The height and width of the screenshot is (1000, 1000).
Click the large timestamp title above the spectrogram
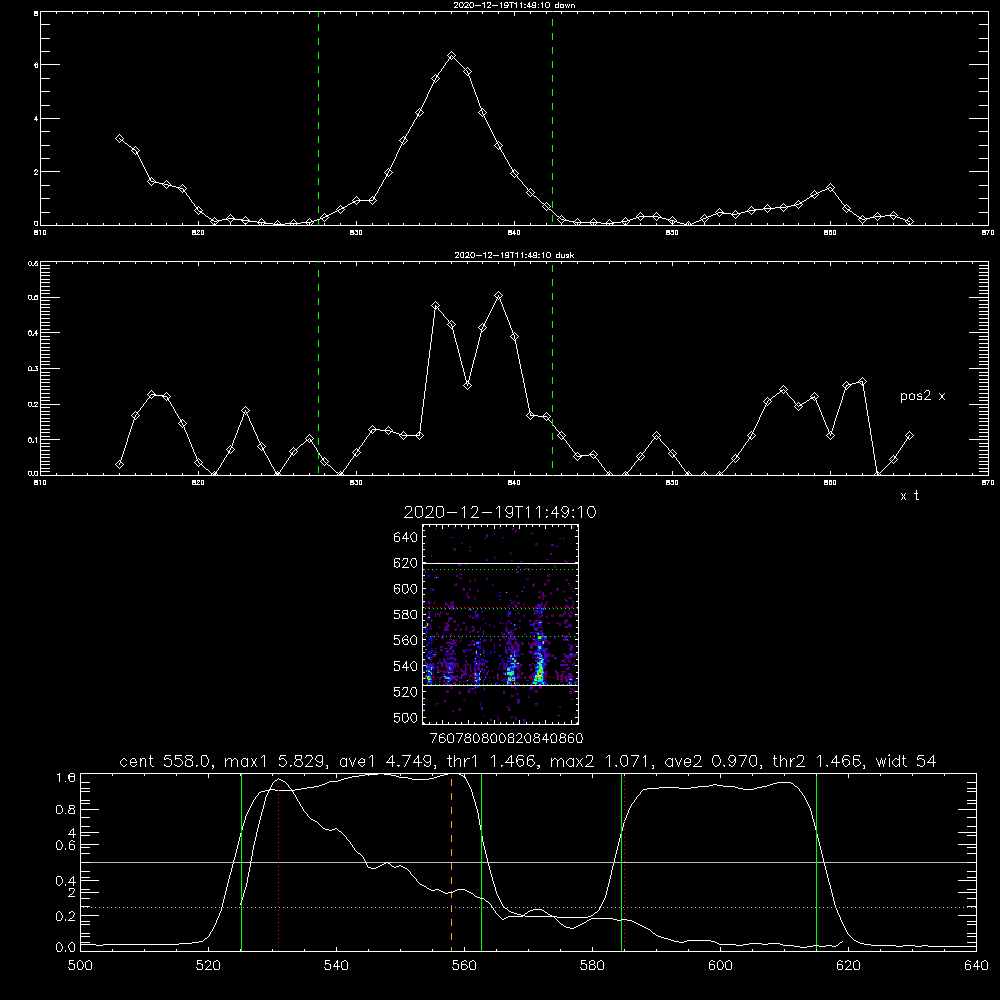(x=500, y=512)
